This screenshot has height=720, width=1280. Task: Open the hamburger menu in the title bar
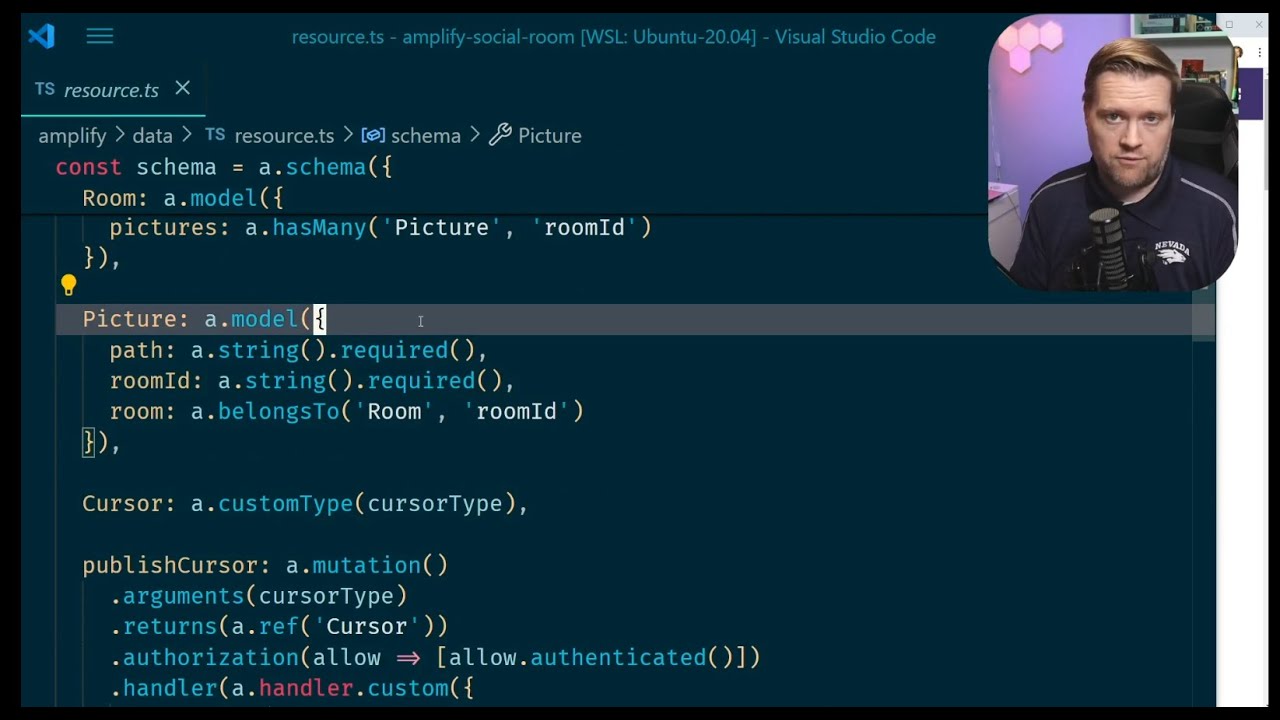click(x=99, y=36)
